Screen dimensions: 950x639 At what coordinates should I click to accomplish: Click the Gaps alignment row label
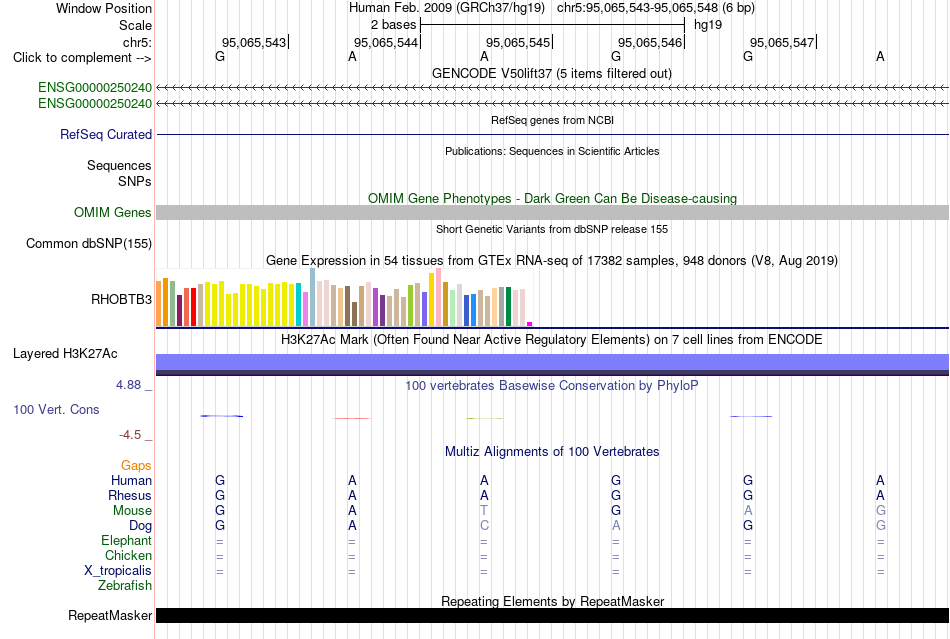136,465
